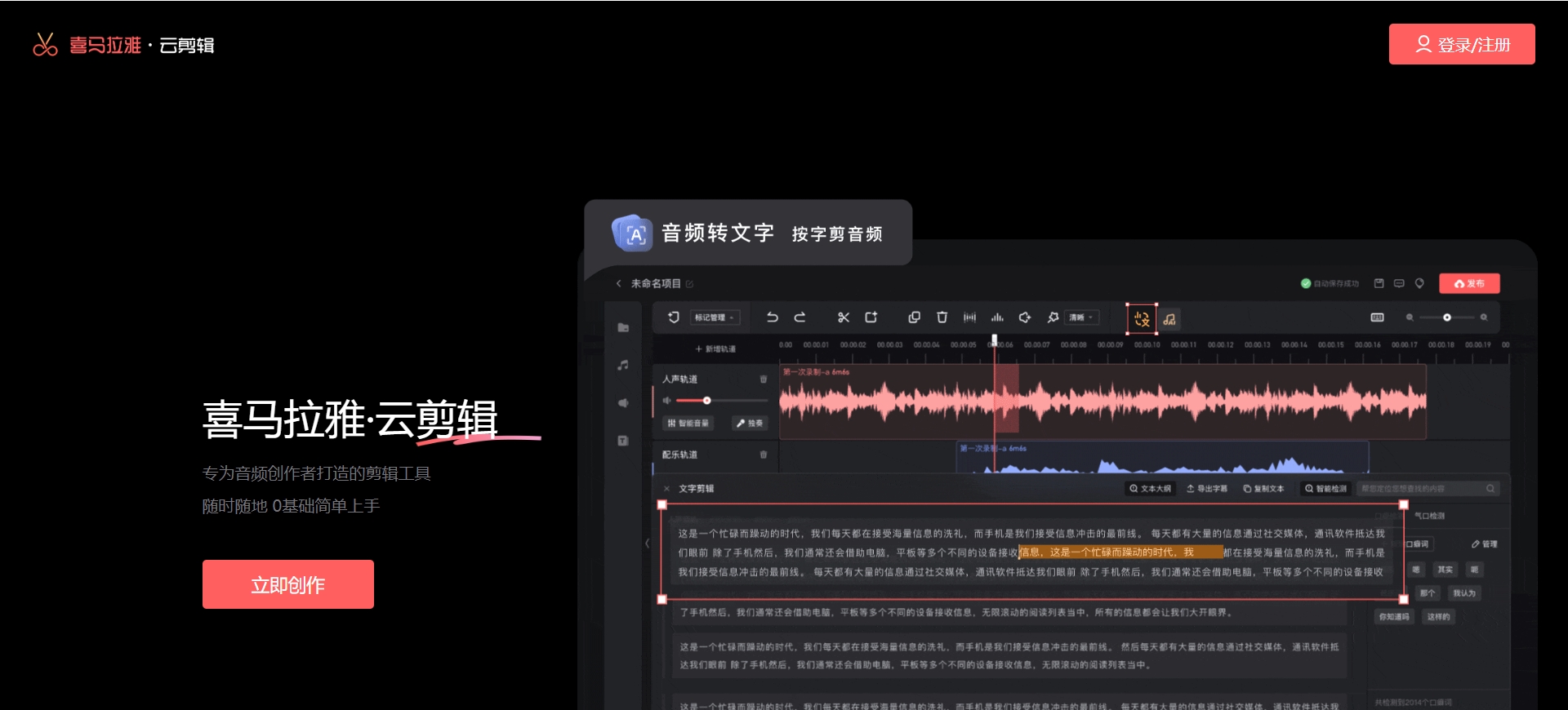Select the pink voice waveform clip
This screenshot has height=710, width=1568.
click(1103, 402)
